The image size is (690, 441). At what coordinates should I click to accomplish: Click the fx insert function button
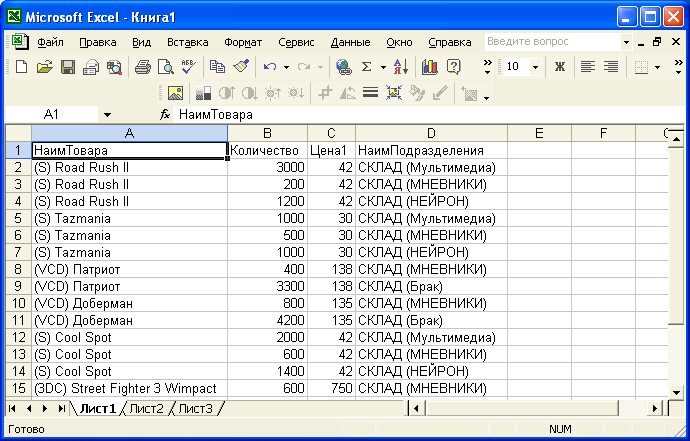click(x=165, y=115)
